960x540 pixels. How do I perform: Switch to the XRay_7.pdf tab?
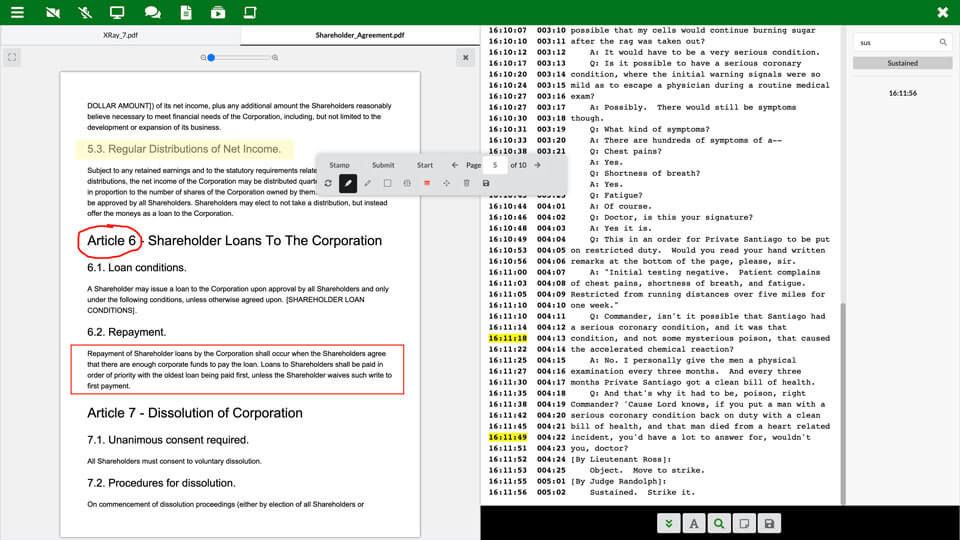(120, 35)
